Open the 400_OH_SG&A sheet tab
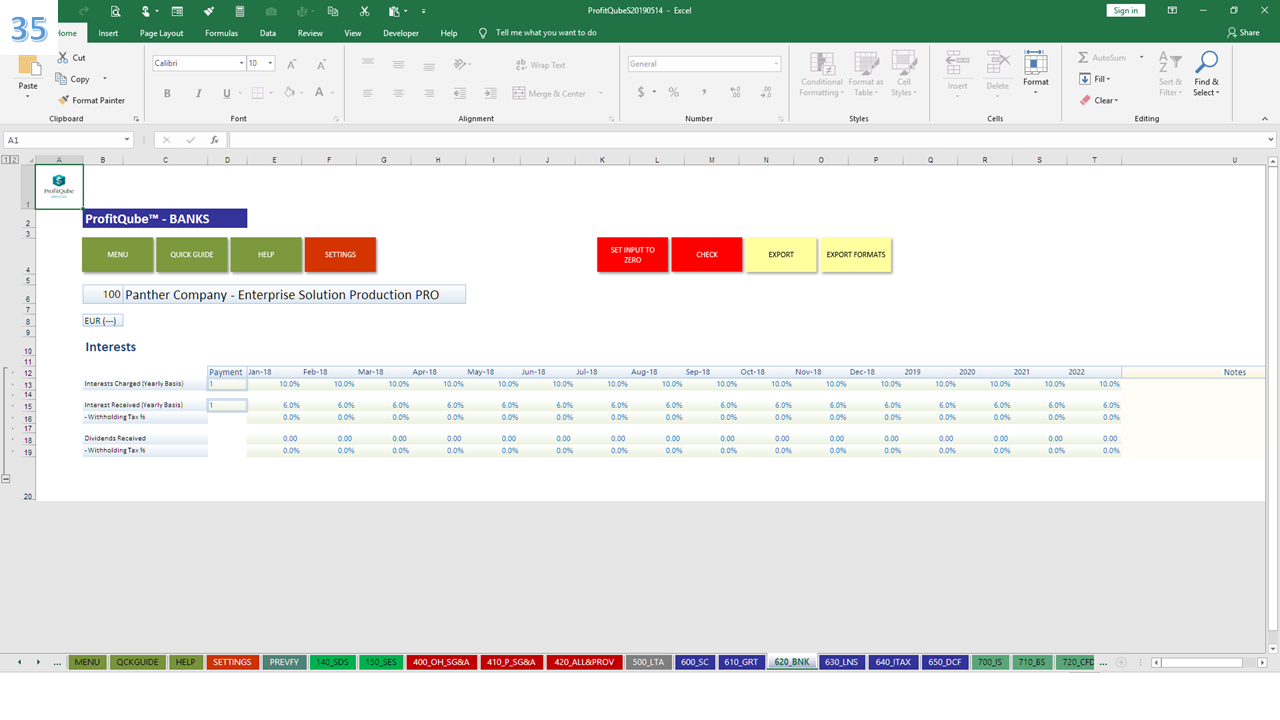The width and height of the screenshot is (1280, 720). pos(441,662)
